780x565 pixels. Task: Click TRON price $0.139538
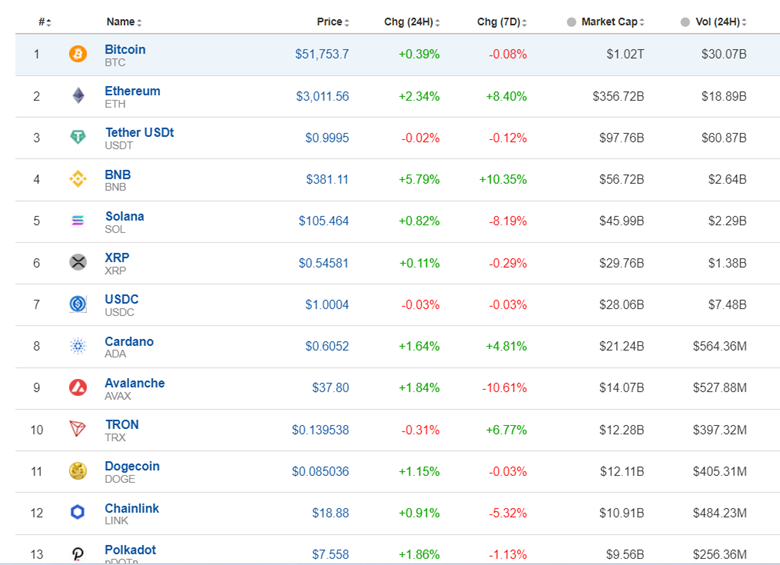320,430
